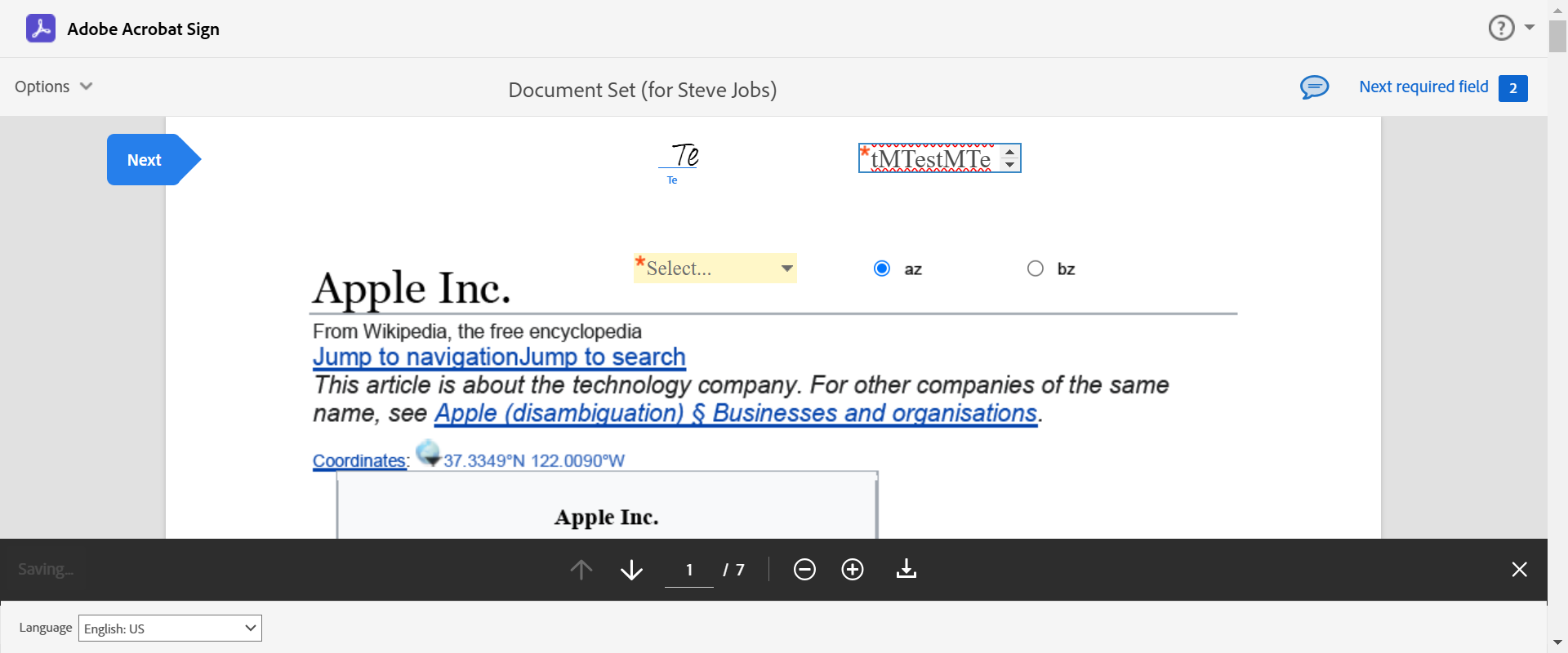Select the az radio button
1568x653 pixels.
point(882,269)
